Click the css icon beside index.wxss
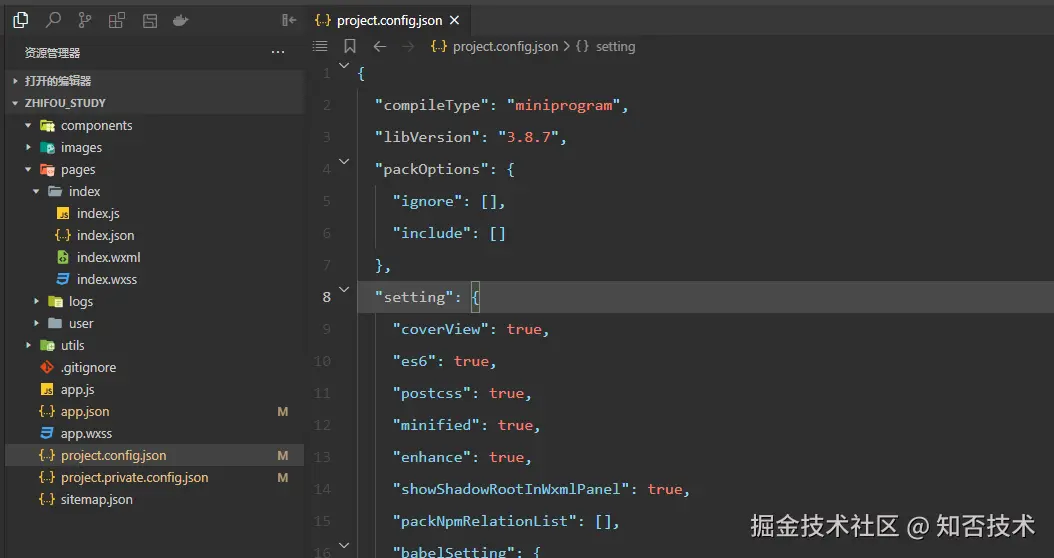Viewport: 1054px width, 558px height. pyautogui.click(x=63, y=279)
